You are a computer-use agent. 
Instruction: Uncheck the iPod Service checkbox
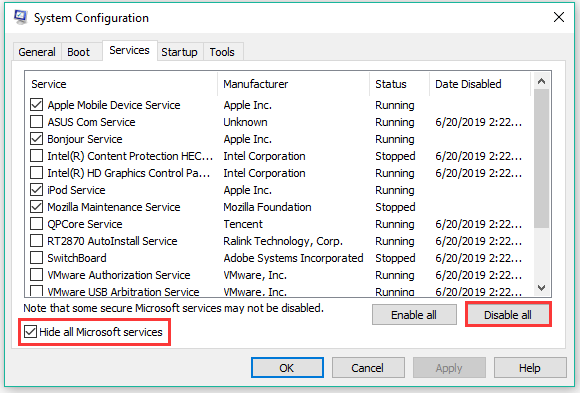(x=36, y=190)
